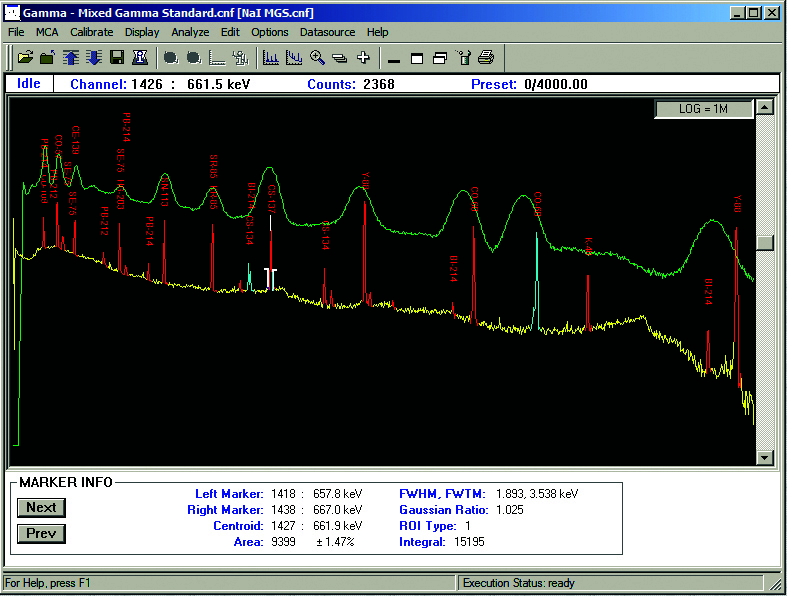This screenshot has height=596, width=787.
Task: Click the Centroid value 661.9 keV
Action: point(337,526)
